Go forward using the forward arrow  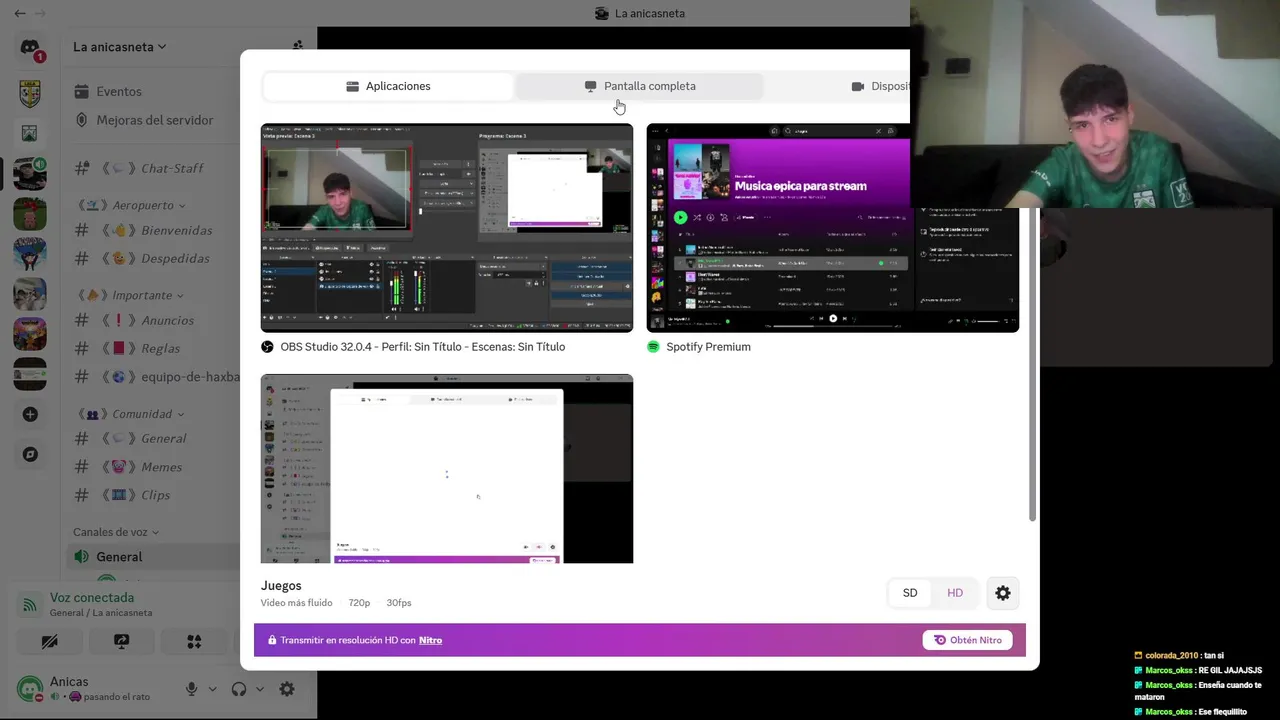41,14
